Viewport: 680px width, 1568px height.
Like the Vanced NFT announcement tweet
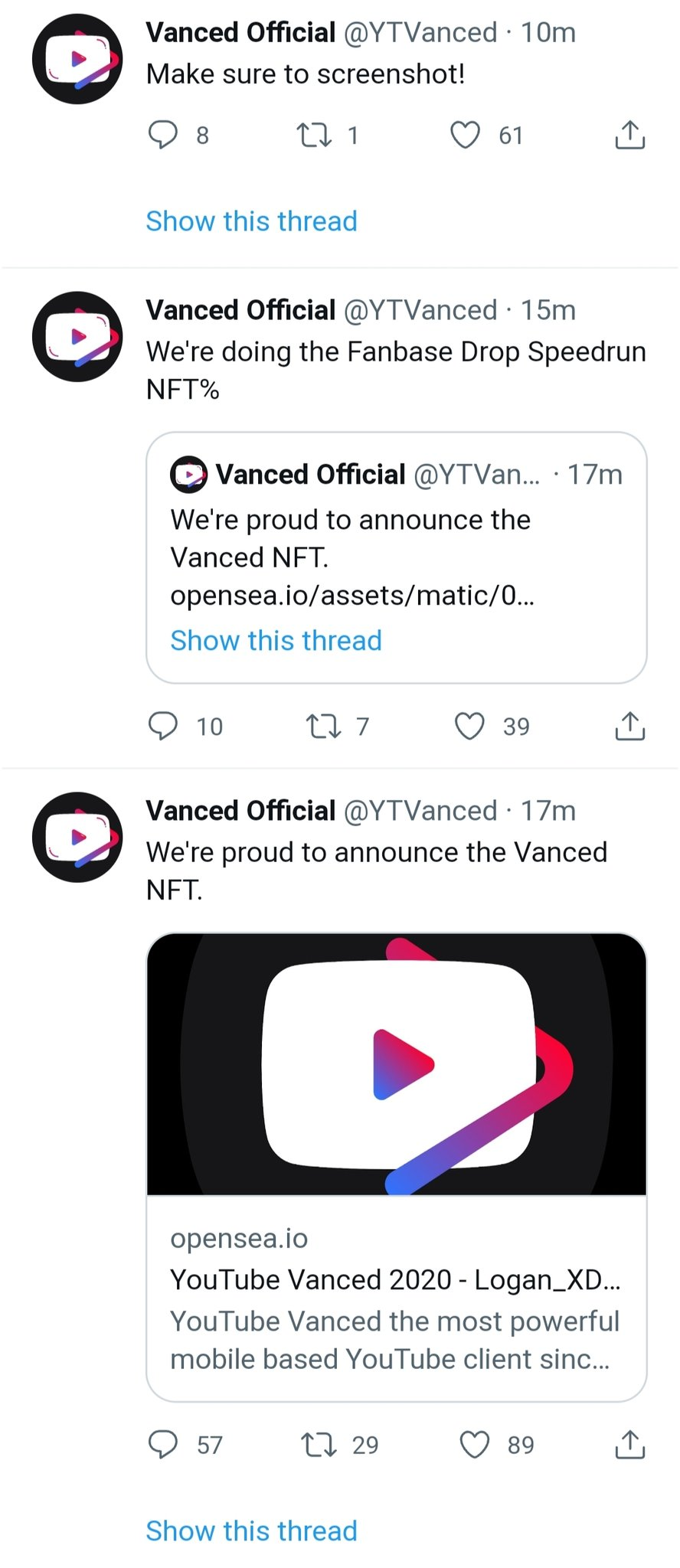point(474,1444)
